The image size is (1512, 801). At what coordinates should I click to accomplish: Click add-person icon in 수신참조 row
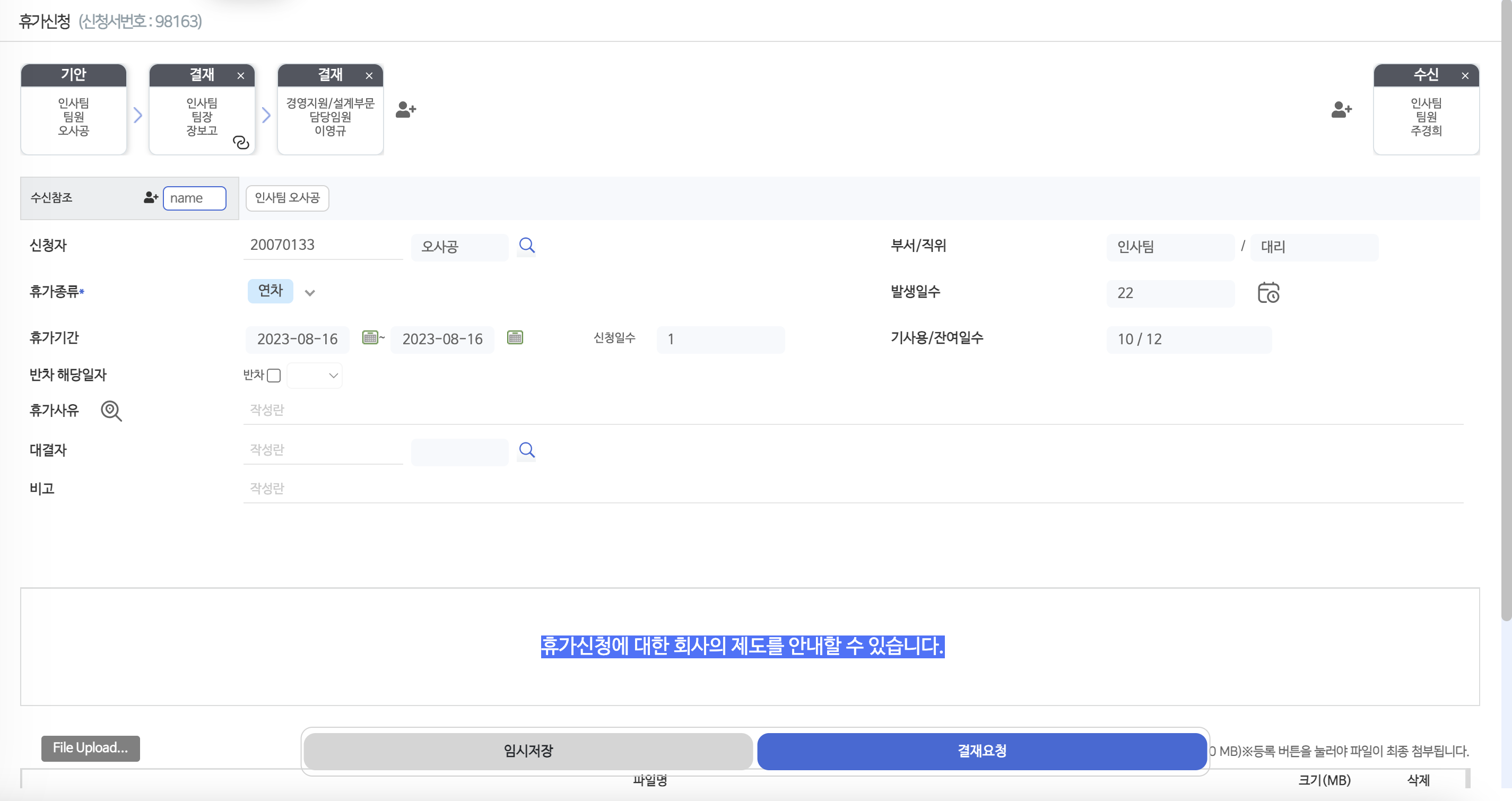[x=150, y=198]
